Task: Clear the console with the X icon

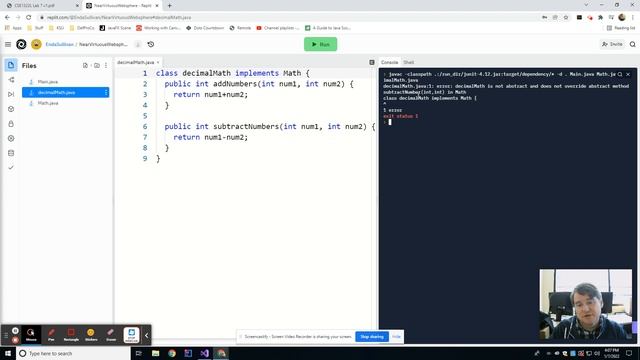Action: point(628,74)
